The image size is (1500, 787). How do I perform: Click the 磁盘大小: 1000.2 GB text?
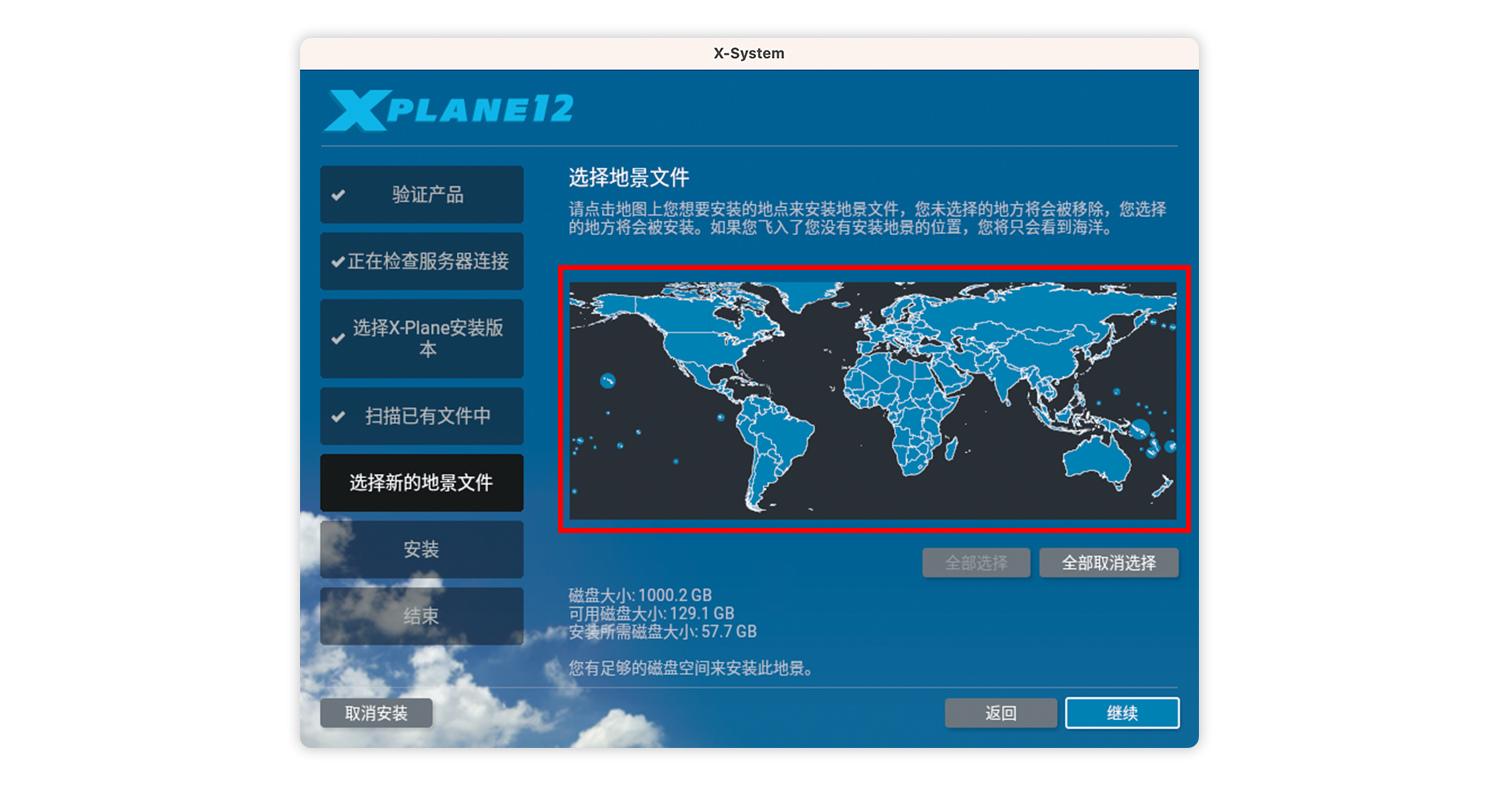(x=640, y=595)
